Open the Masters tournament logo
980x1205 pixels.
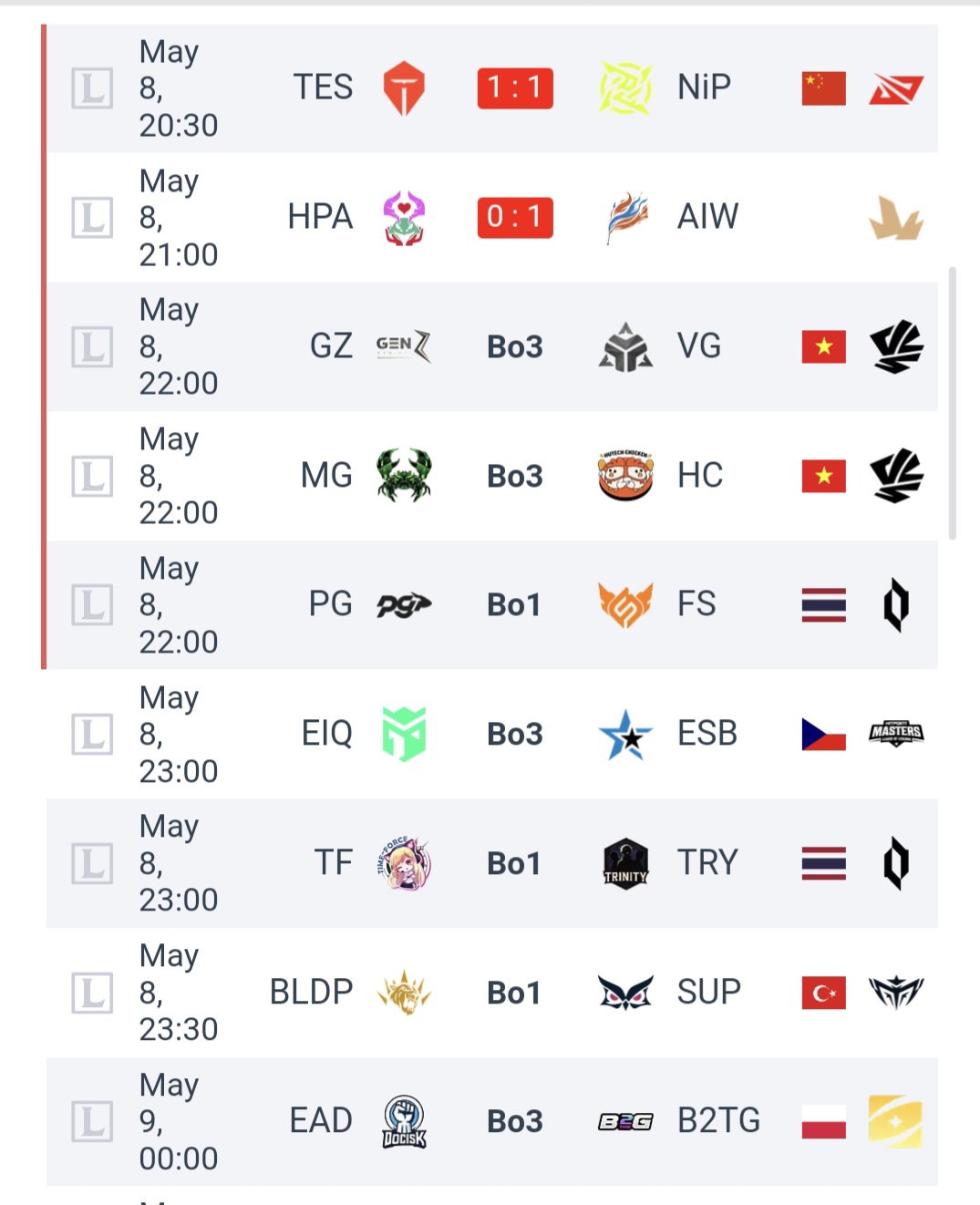click(896, 733)
